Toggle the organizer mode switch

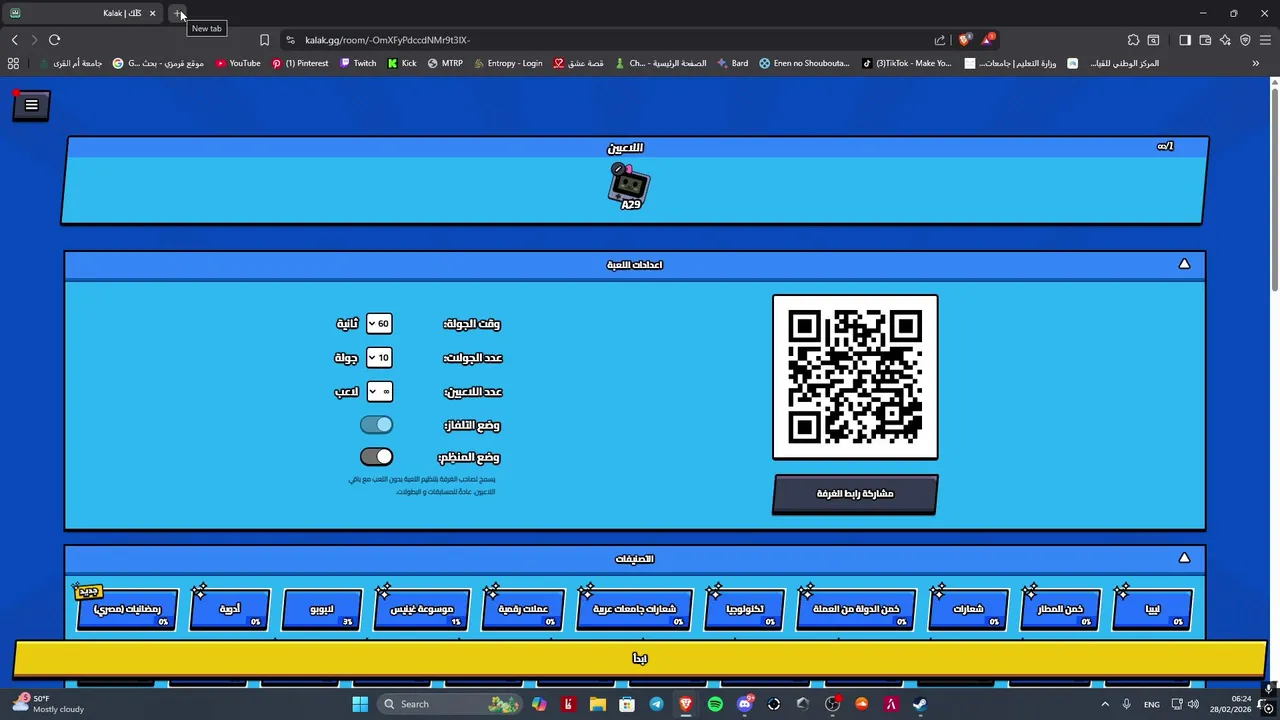377,457
